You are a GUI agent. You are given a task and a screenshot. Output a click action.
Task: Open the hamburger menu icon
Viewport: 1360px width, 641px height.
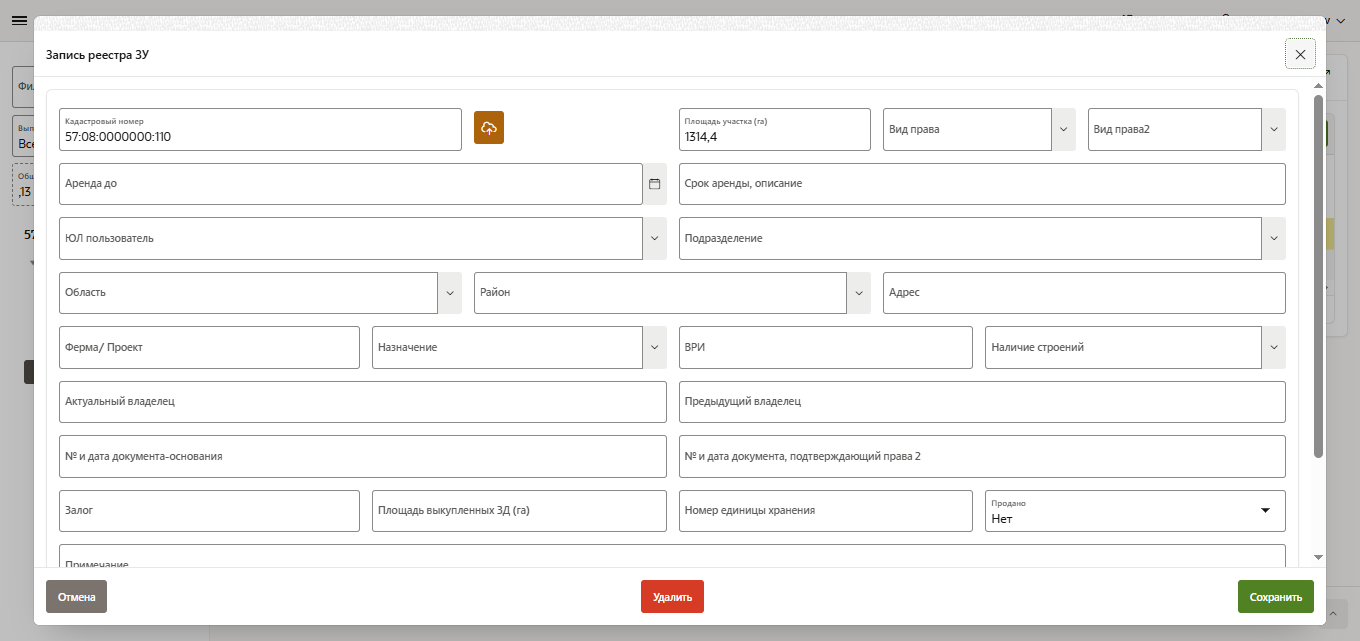(19, 21)
